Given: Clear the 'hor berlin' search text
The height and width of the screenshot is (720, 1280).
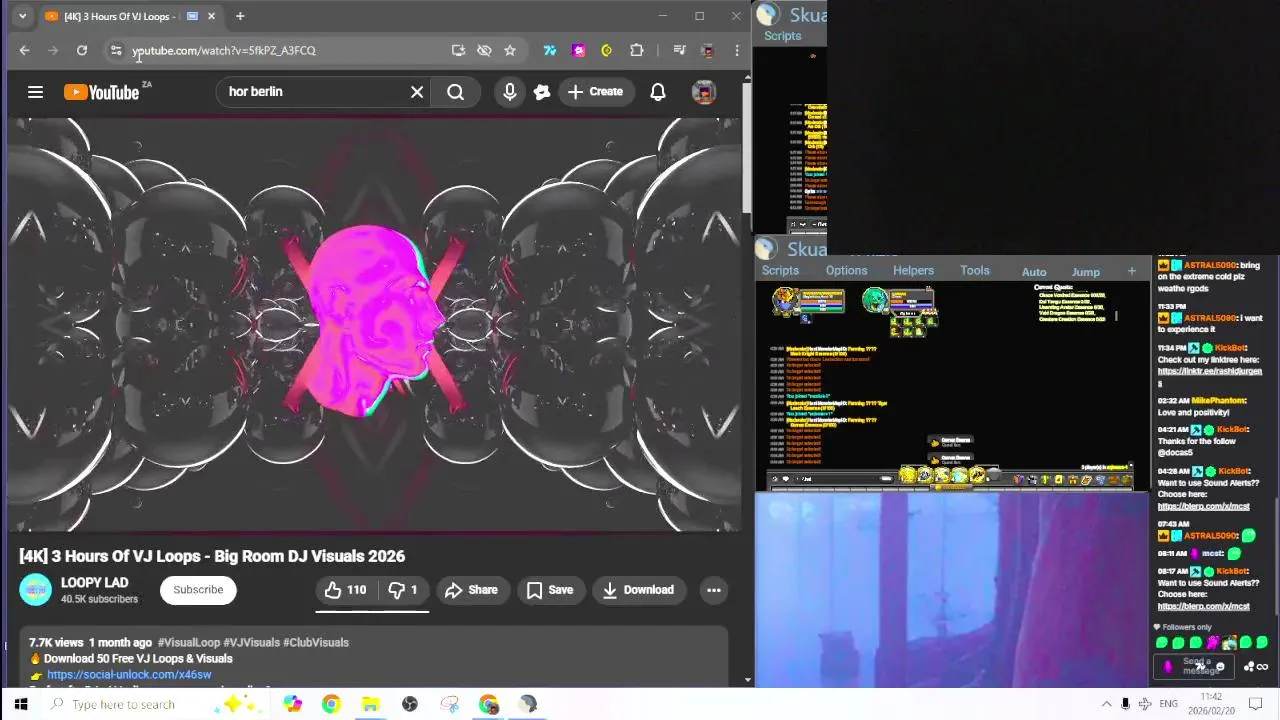Looking at the screenshot, I should 417,92.
